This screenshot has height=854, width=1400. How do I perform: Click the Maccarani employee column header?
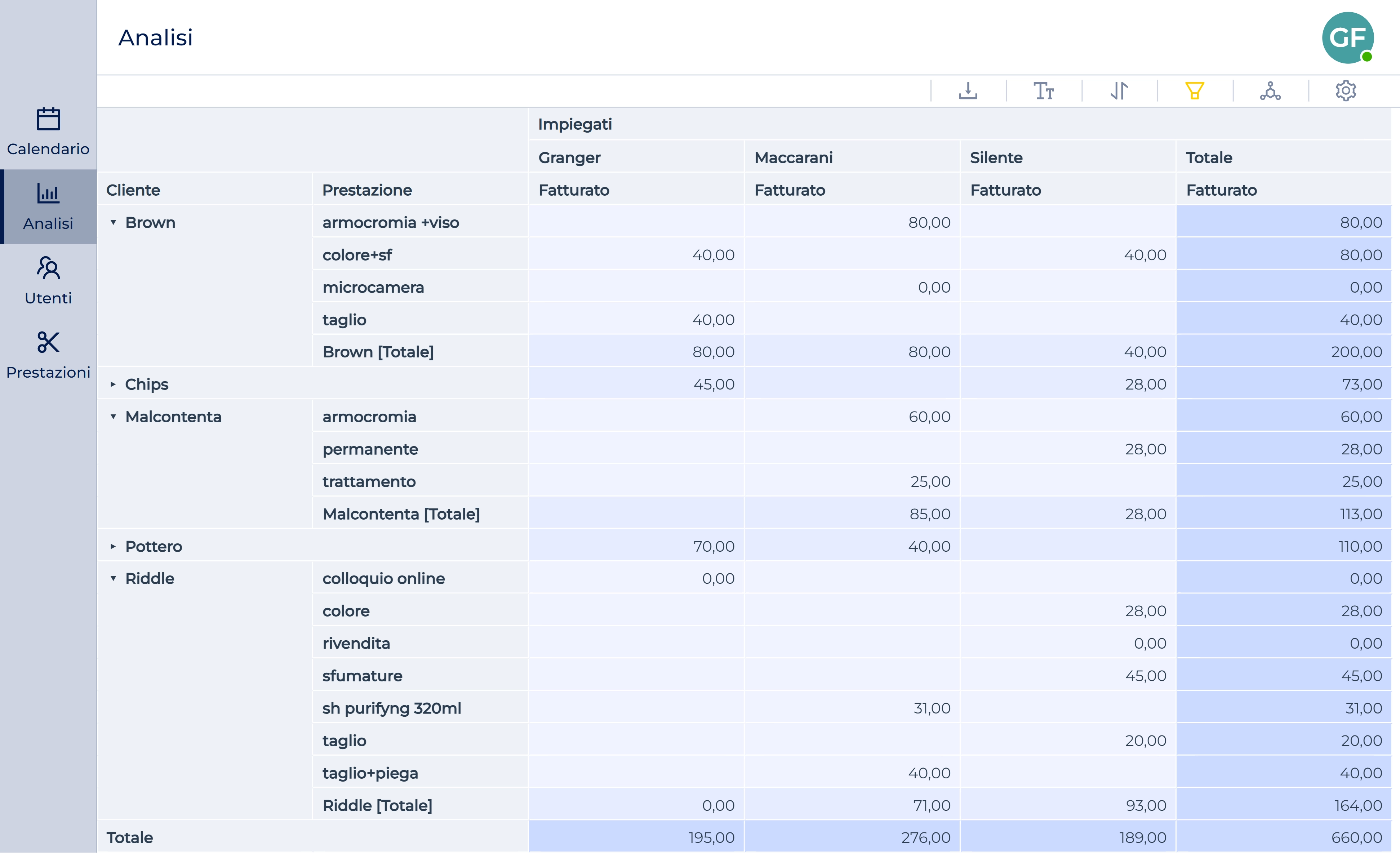(793, 158)
